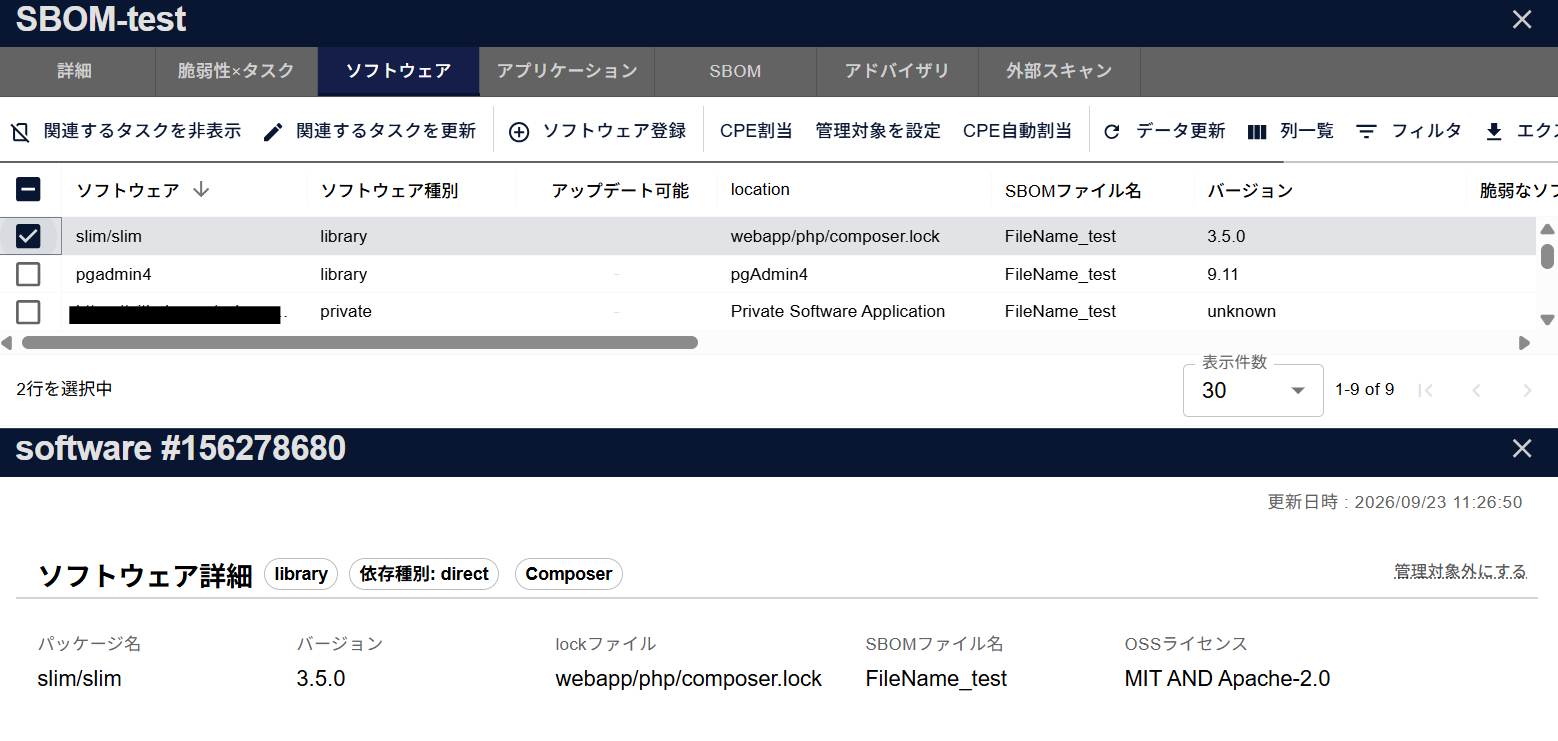
Task: Toggle the select-all header checkbox
Action: (28, 190)
